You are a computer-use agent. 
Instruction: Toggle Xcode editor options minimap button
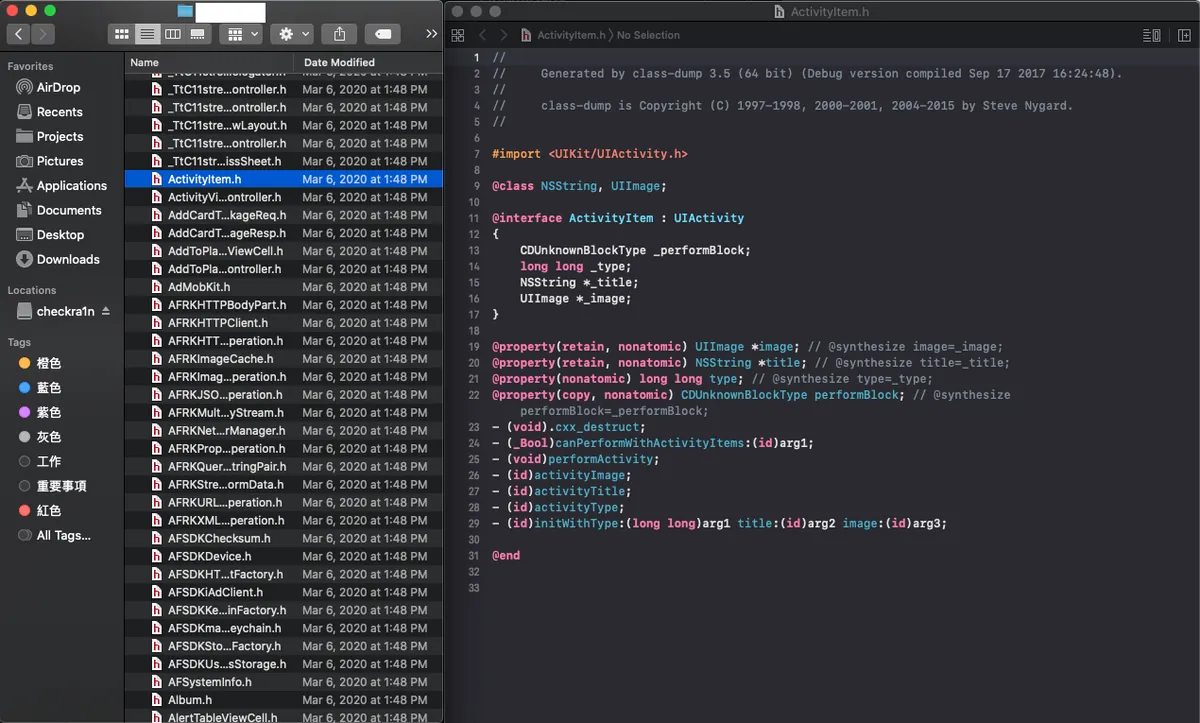click(1151, 35)
